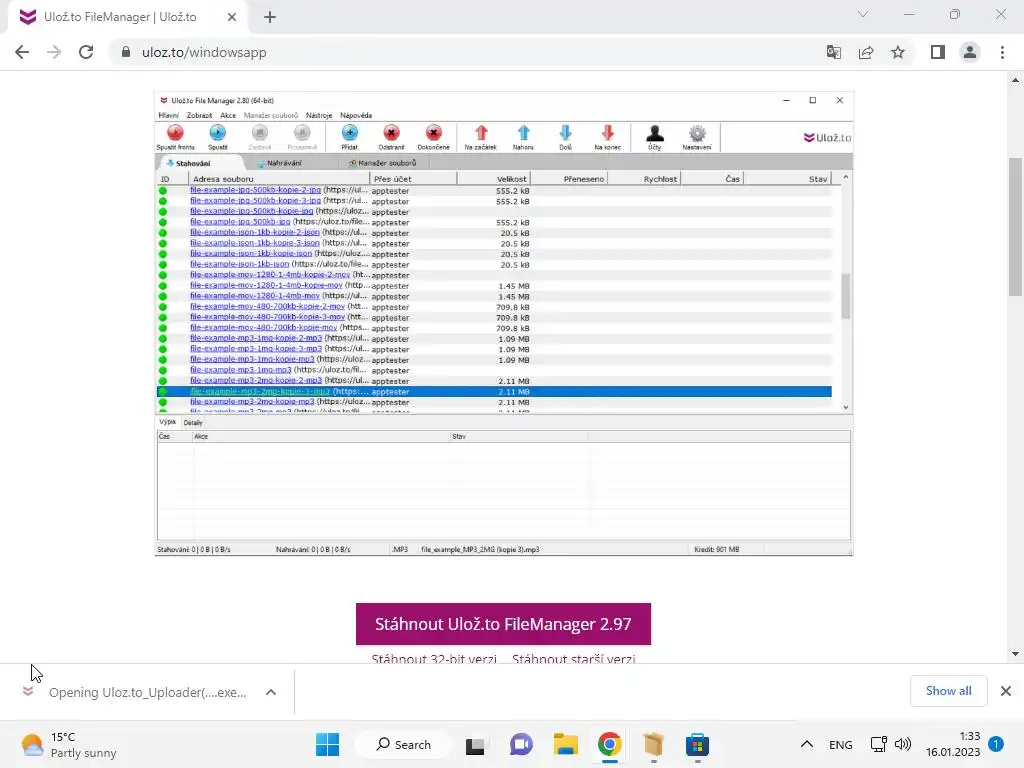This screenshot has height=768, width=1024.
Task: Show hidden system tray icons
Action: point(807,744)
